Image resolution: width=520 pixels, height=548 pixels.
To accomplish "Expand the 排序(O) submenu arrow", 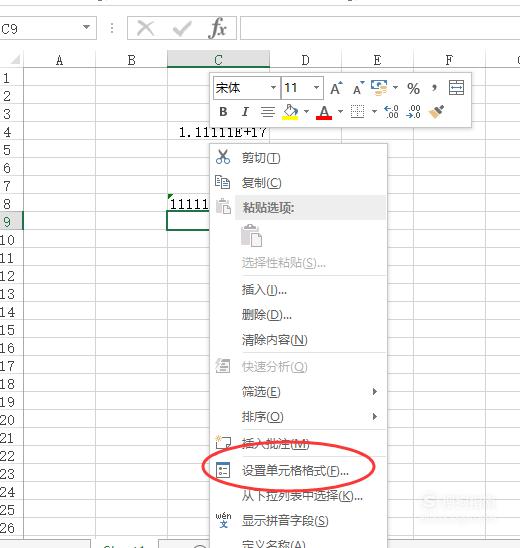I will pyautogui.click(x=375, y=416).
